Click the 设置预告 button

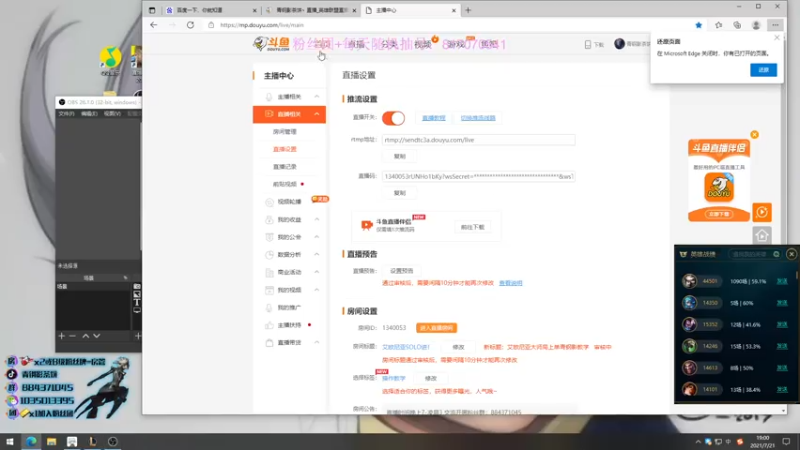coord(402,271)
